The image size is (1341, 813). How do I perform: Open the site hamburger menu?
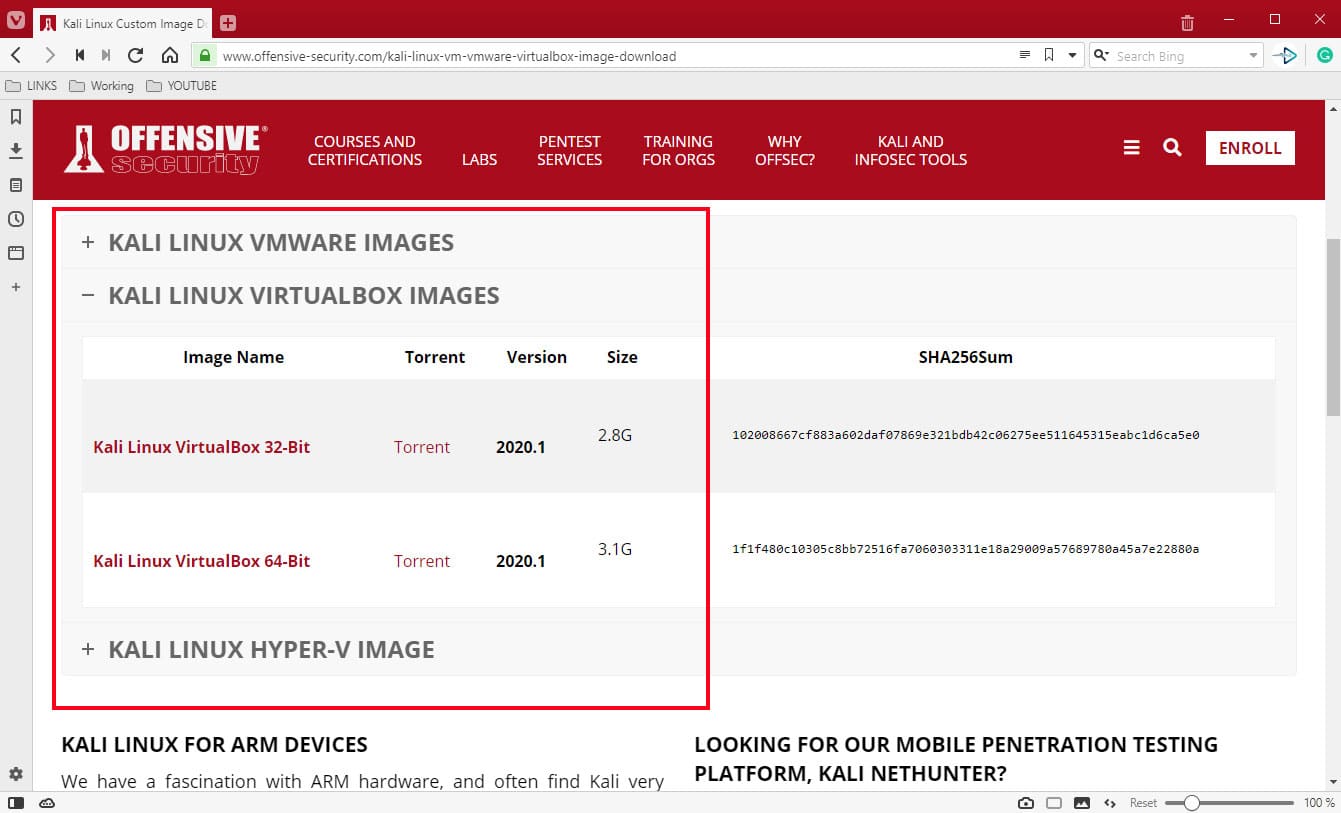click(1132, 148)
